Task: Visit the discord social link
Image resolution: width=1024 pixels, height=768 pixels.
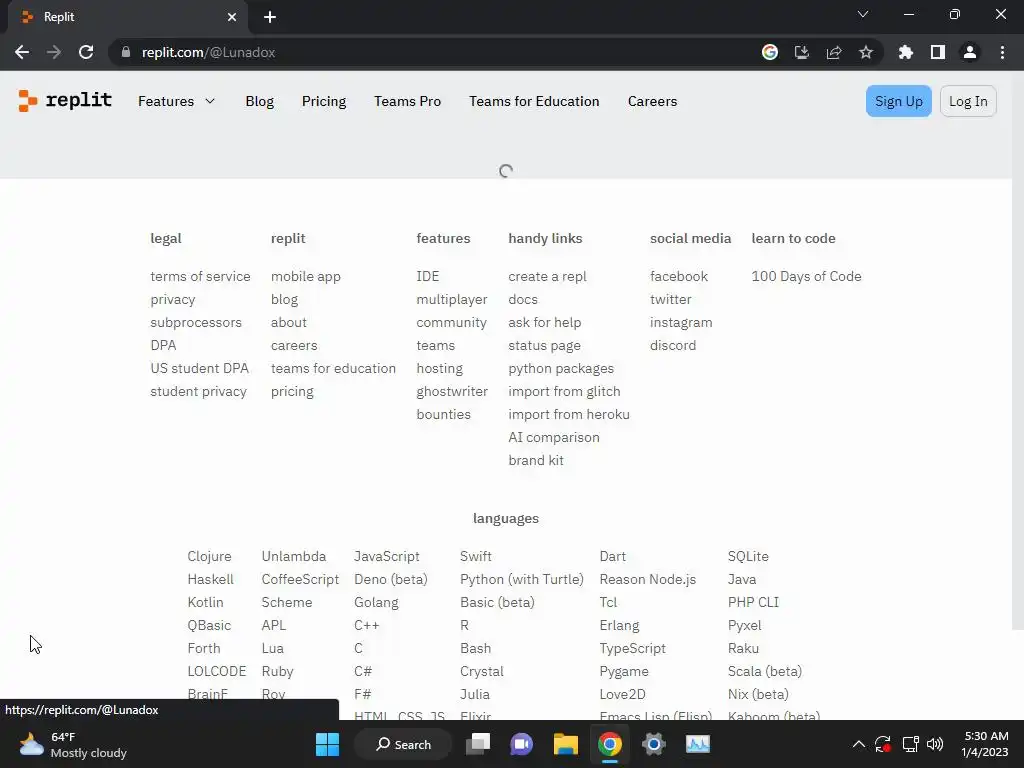Action: click(x=673, y=345)
